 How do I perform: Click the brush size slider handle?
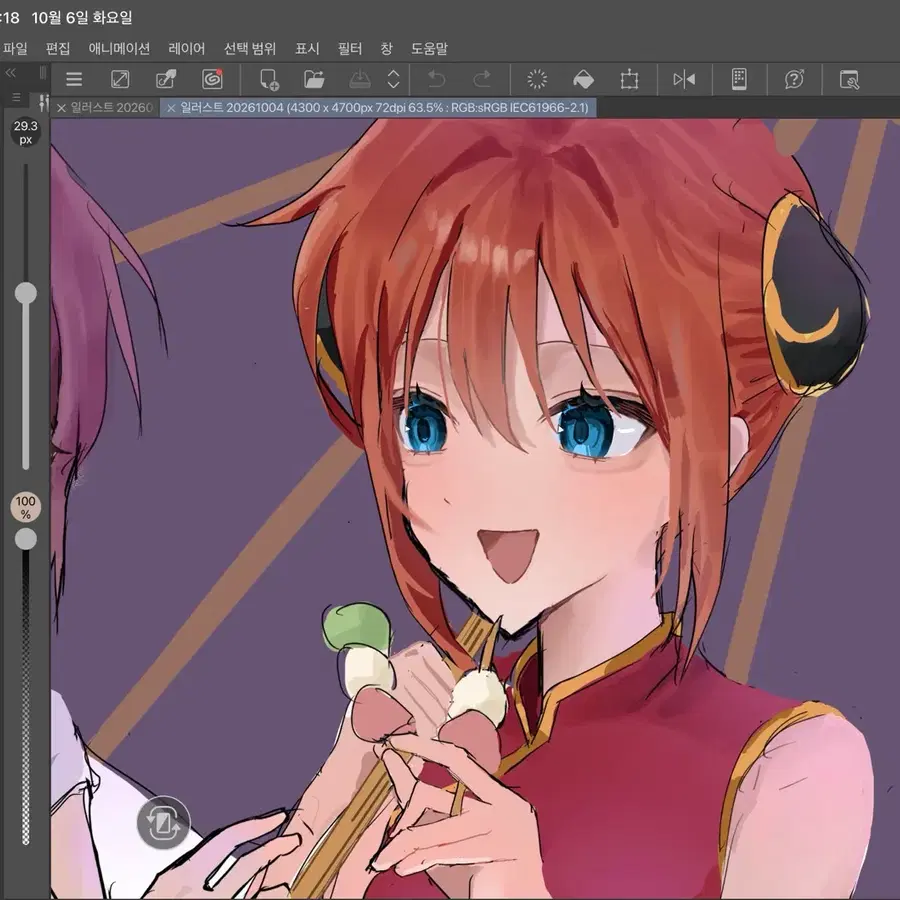(x=26, y=293)
